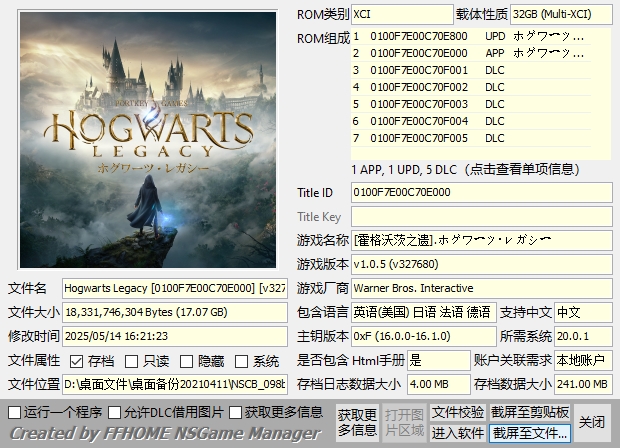Select DLC row 0100F7E00C70F003
This screenshot has width=620, height=448.
click(x=471, y=104)
